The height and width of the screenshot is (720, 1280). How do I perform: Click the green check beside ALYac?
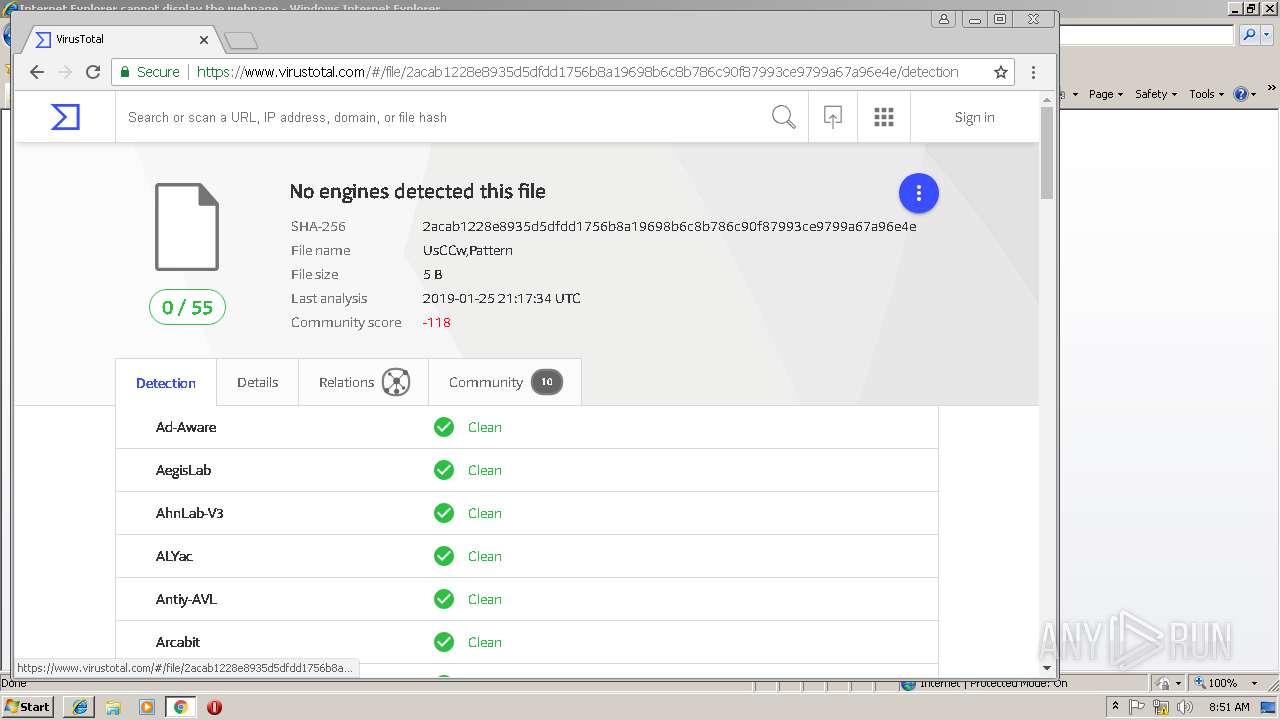coord(444,556)
